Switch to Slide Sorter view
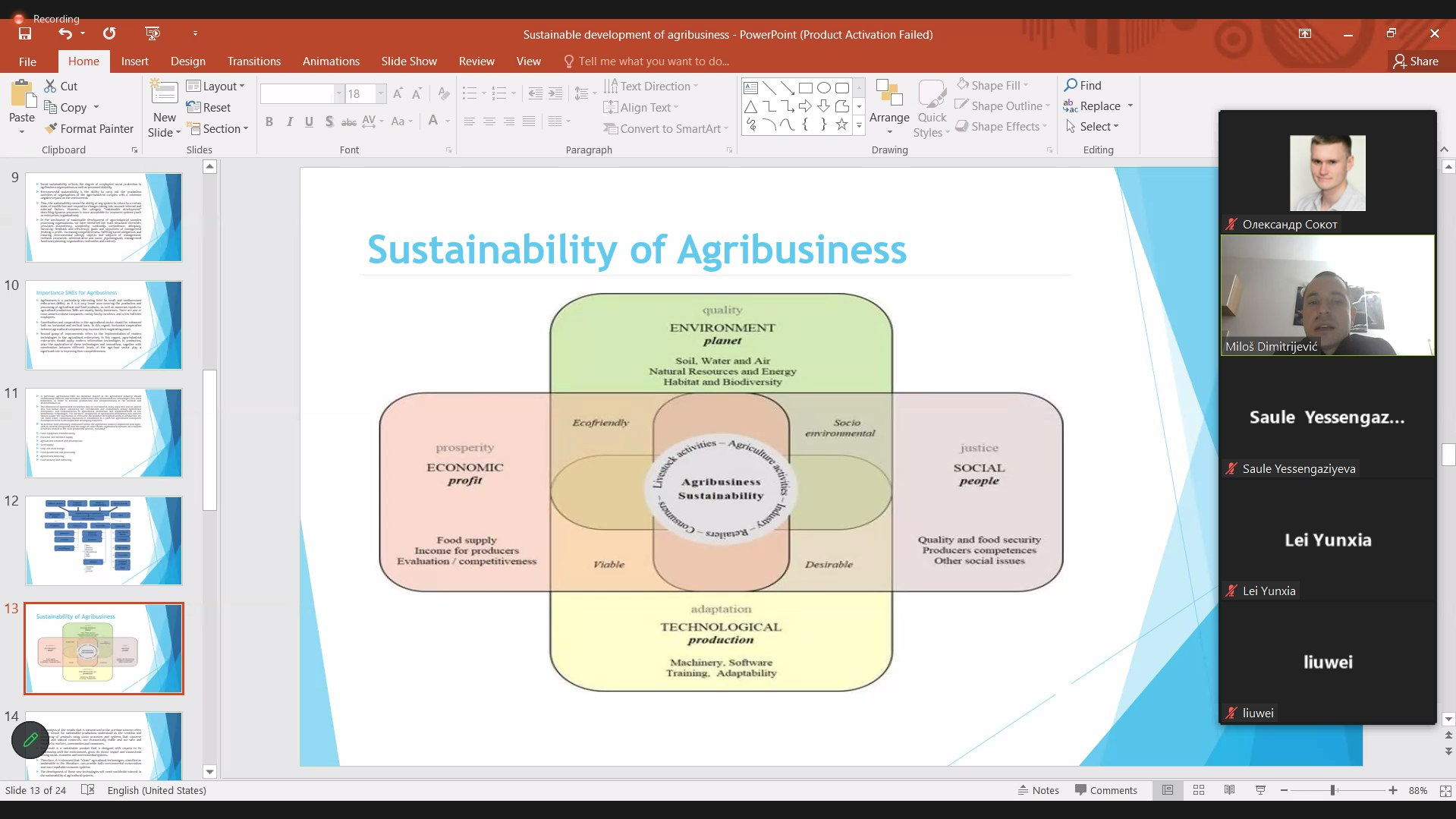This screenshot has width=1456, height=819. (1199, 790)
